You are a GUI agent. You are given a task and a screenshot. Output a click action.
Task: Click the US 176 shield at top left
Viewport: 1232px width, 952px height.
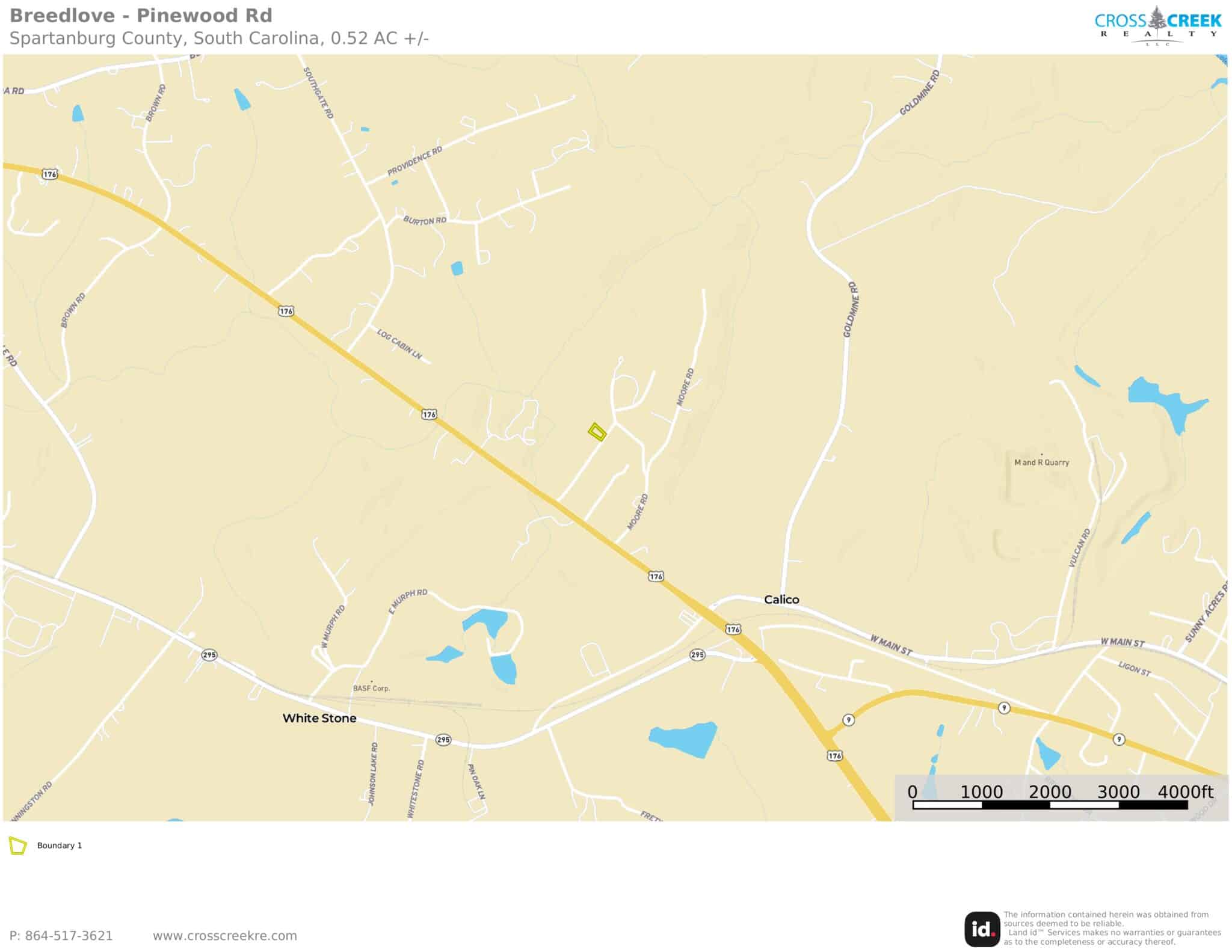[x=49, y=174]
